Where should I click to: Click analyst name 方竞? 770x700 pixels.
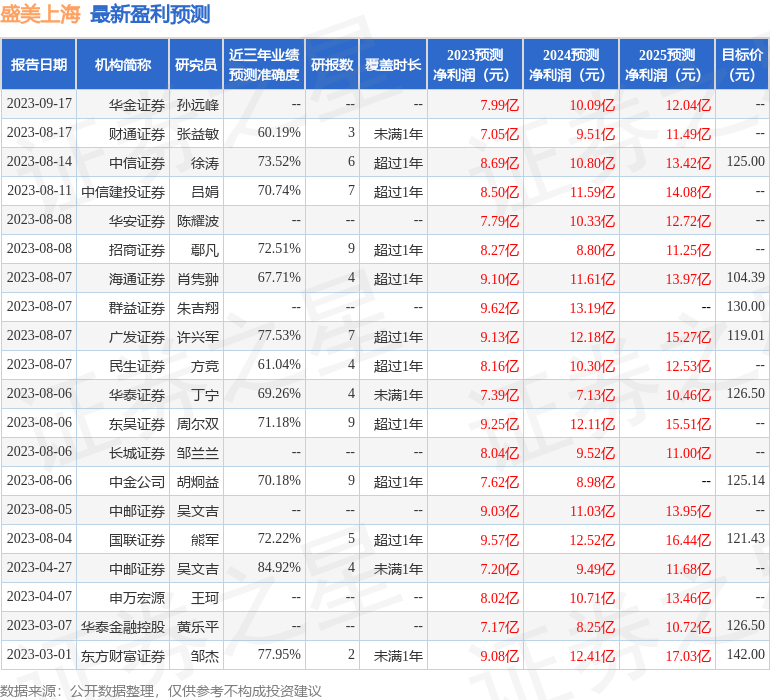click(205, 366)
